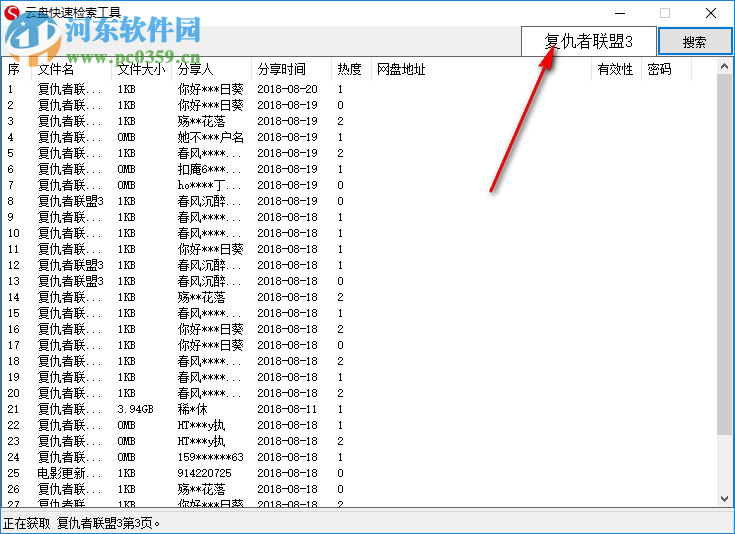Select sequence number 20 row
The image size is (735, 534).
pos(14,393)
